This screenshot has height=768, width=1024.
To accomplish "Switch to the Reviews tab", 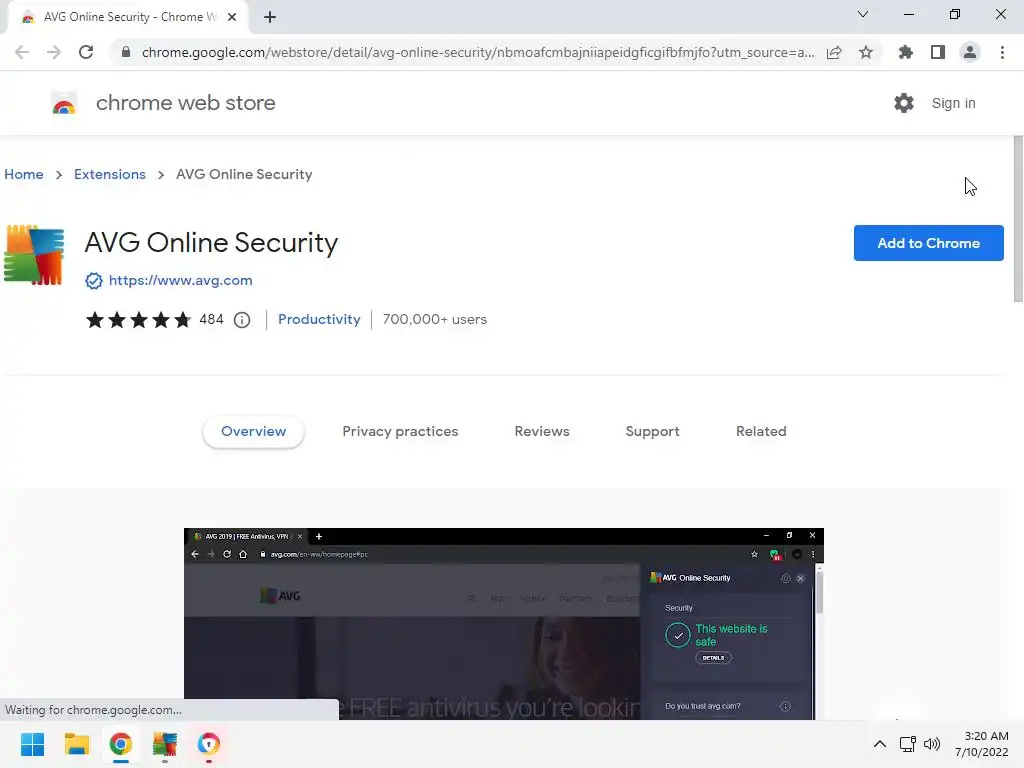I will tap(542, 432).
